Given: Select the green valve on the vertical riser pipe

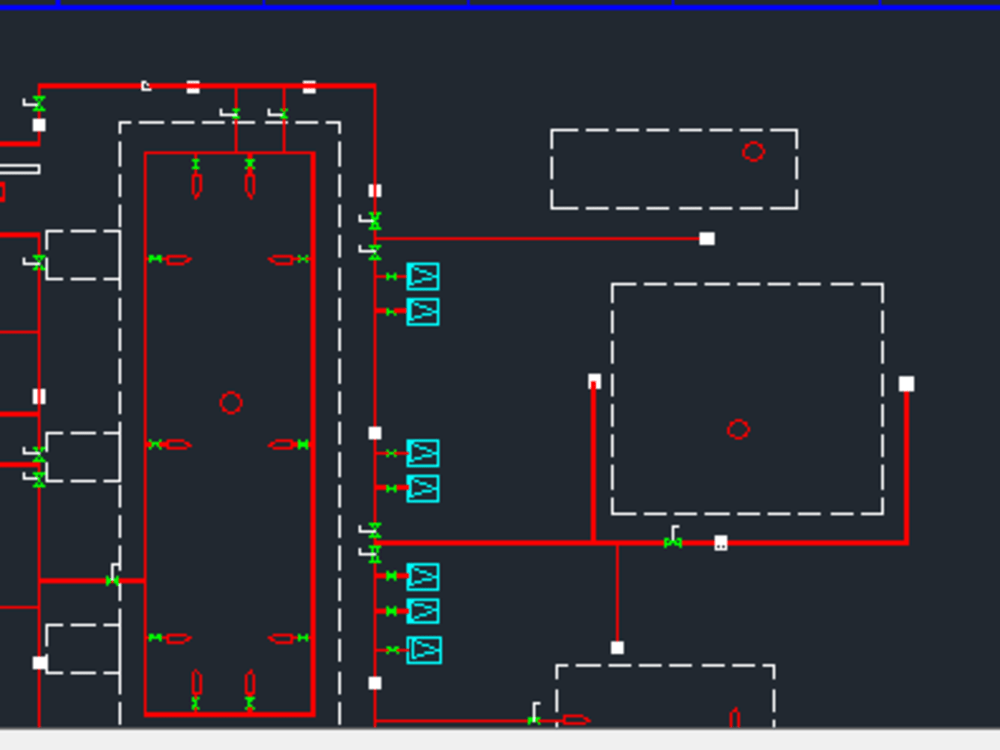Looking at the screenshot, I should [x=375, y=223].
